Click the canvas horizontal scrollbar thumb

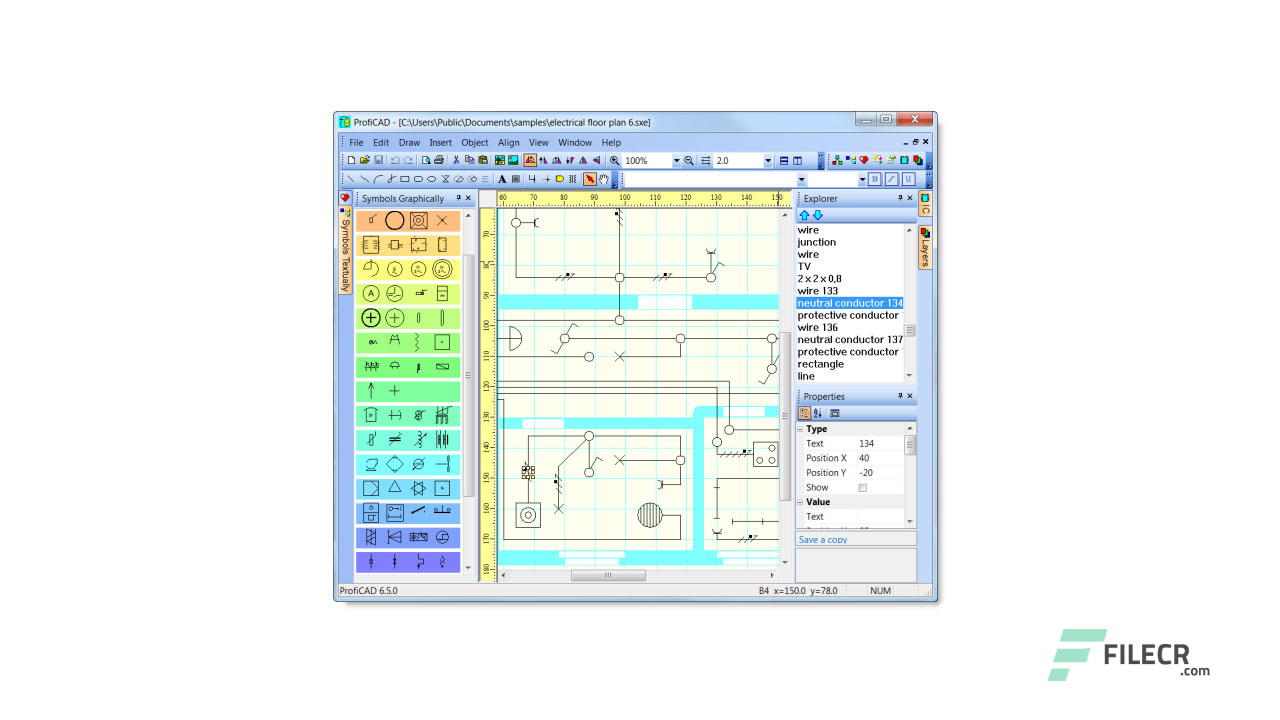608,575
